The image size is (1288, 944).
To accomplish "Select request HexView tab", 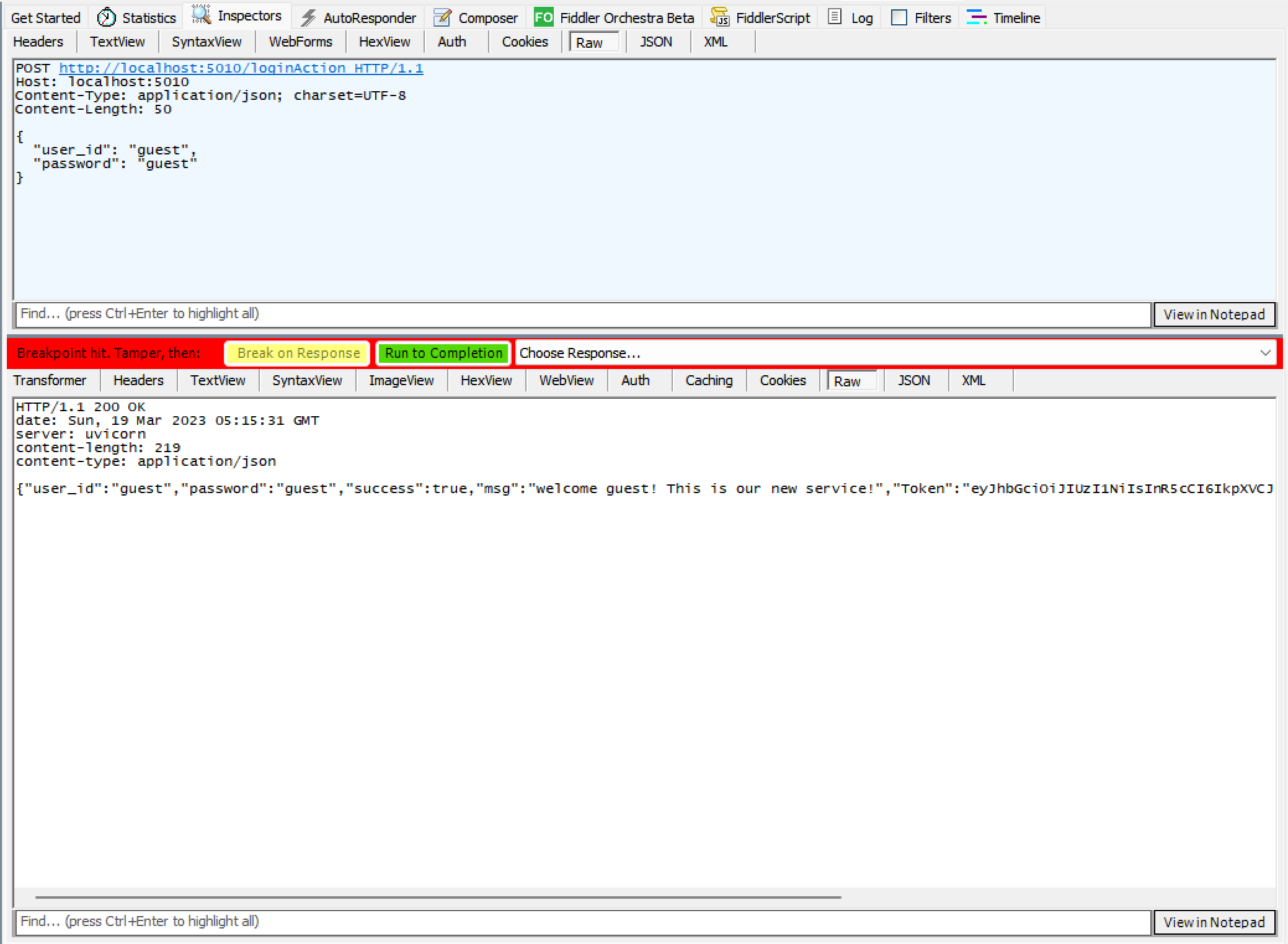I will click(384, 42).
